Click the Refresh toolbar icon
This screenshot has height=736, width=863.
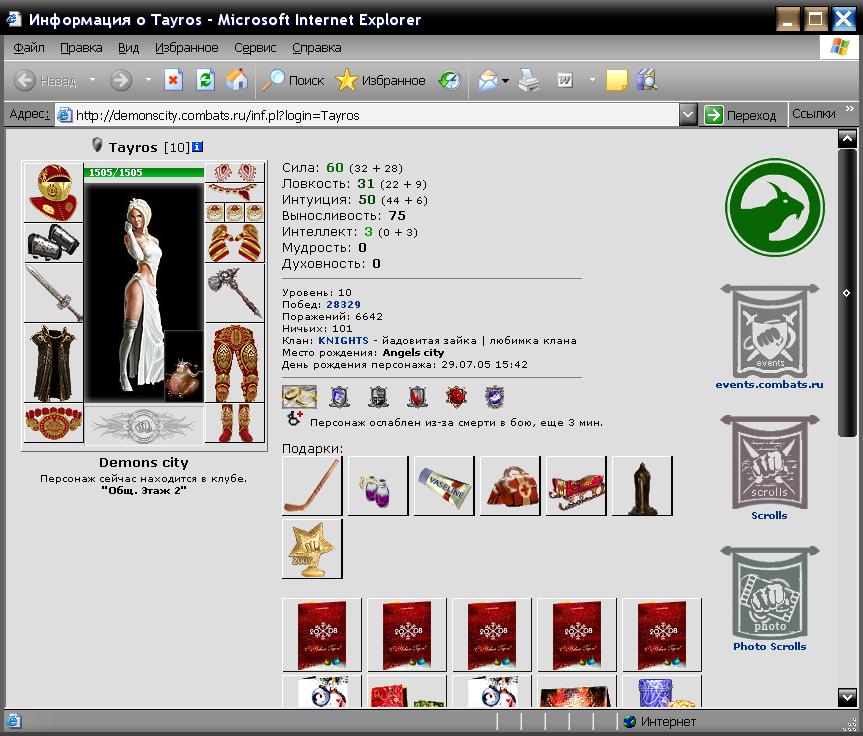tap(205, 80)
